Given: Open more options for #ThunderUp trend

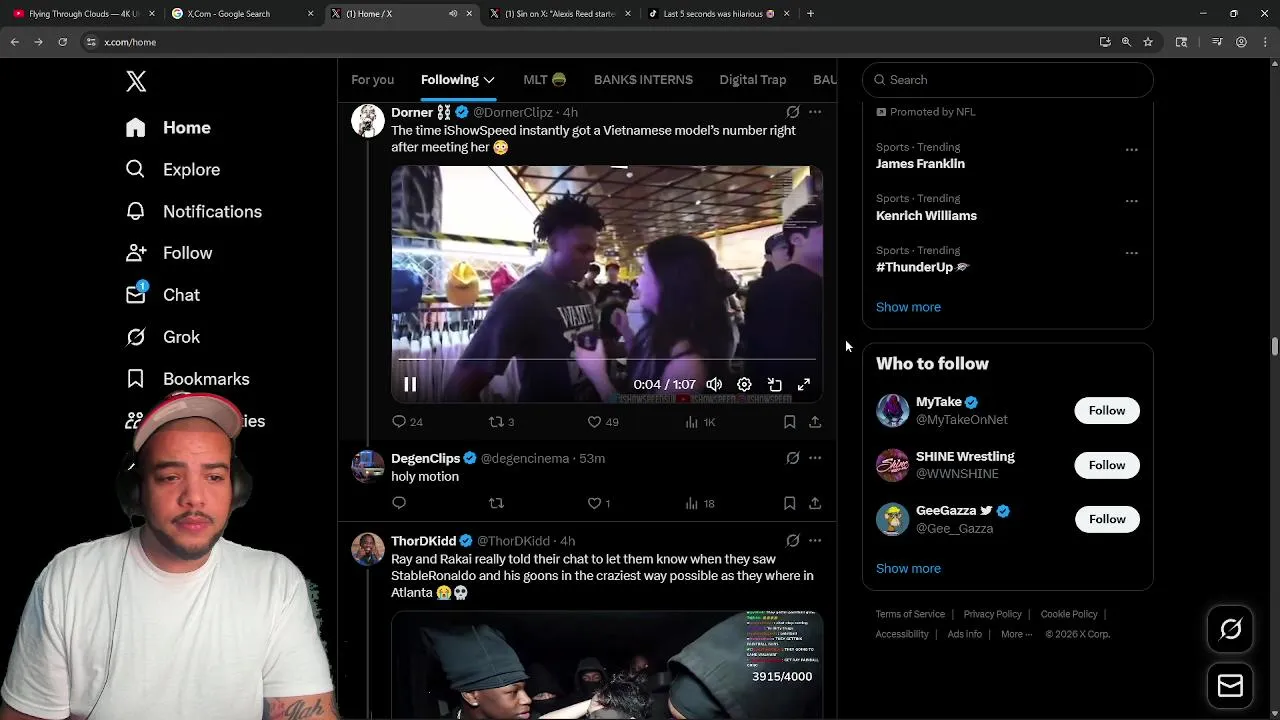Looking at the screenshot, I should (1131, 253).
